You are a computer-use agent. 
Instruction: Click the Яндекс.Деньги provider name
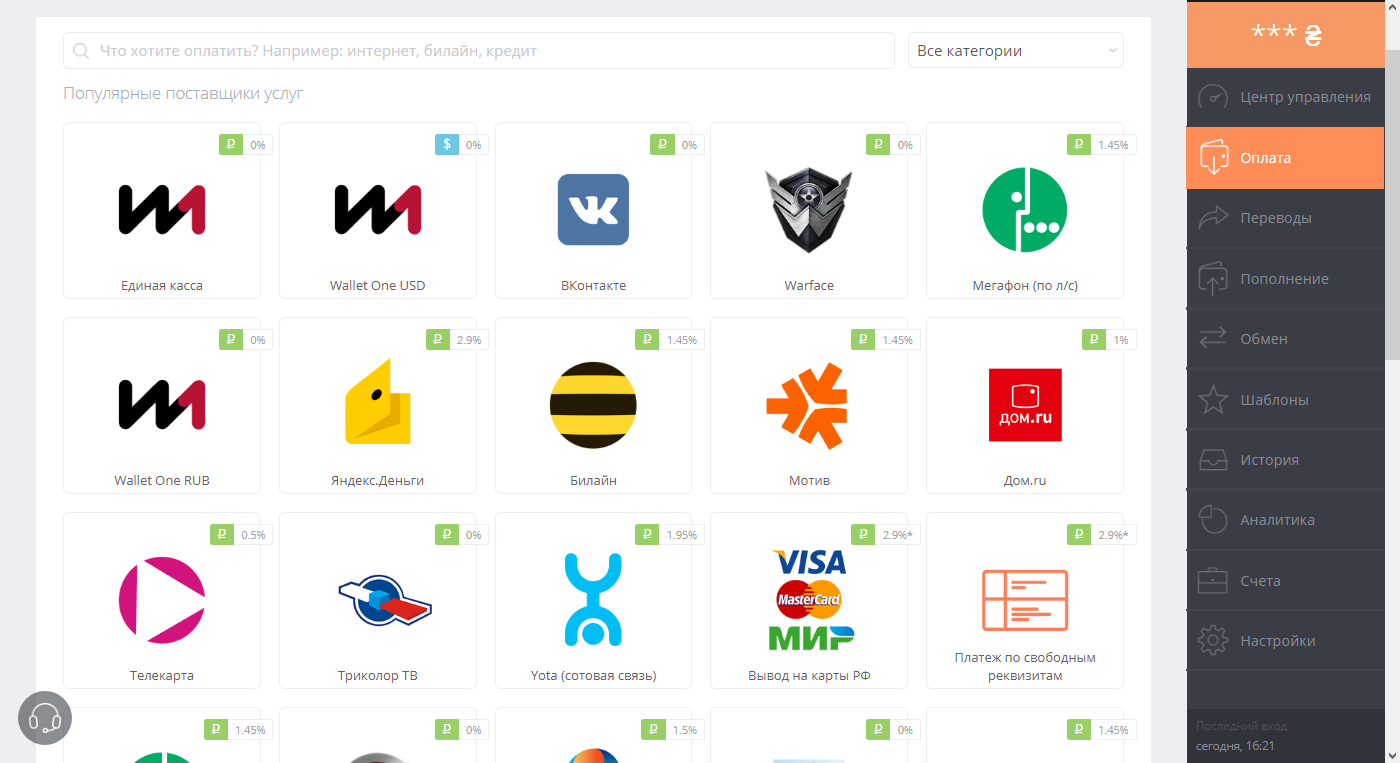pos(378,481)
